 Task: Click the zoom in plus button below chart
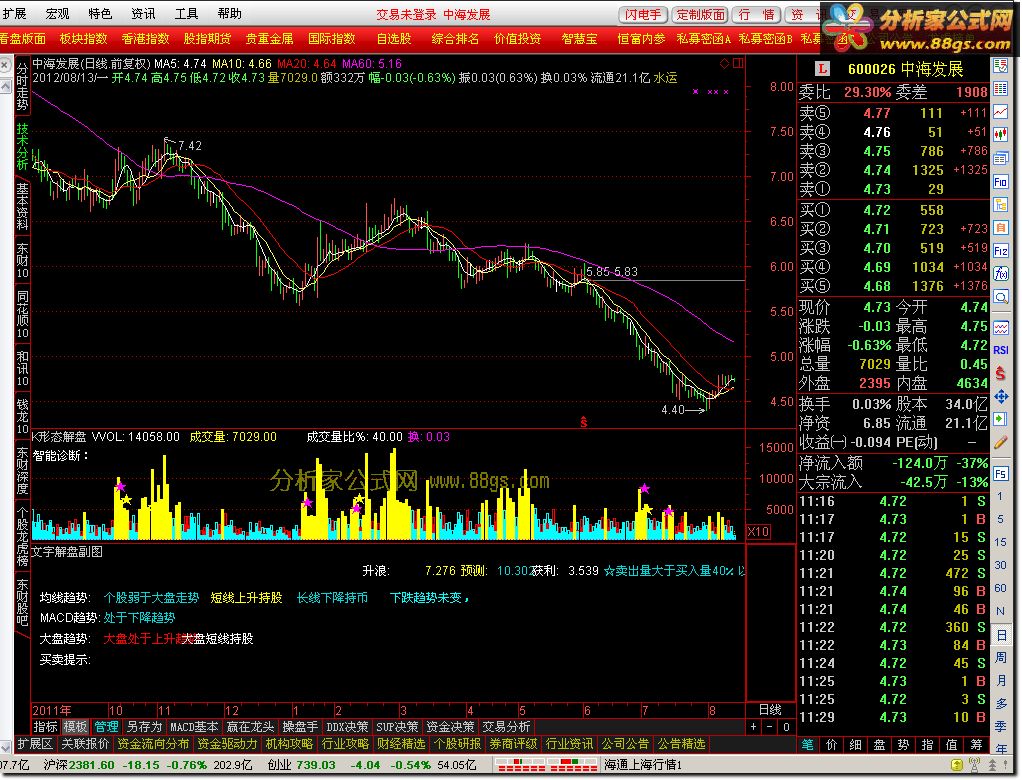tap(753, 727)
